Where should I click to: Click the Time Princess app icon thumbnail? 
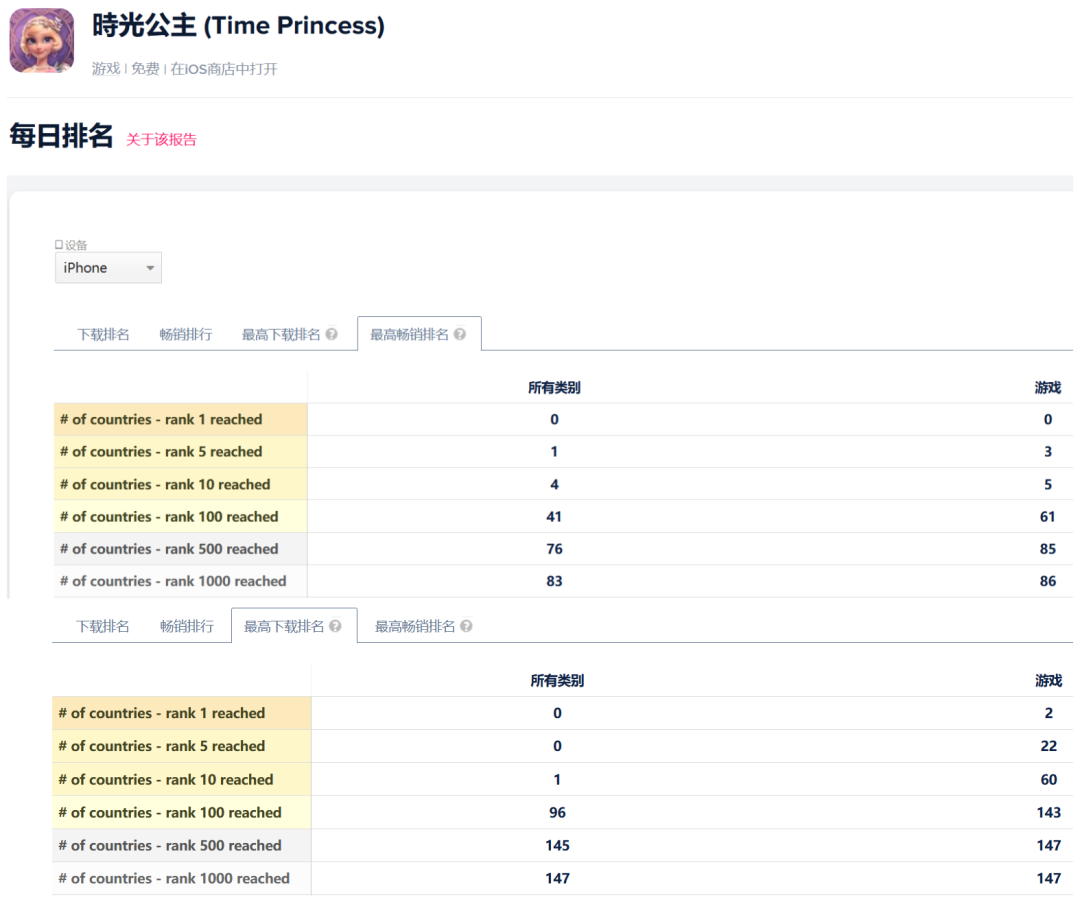point(41,40)
